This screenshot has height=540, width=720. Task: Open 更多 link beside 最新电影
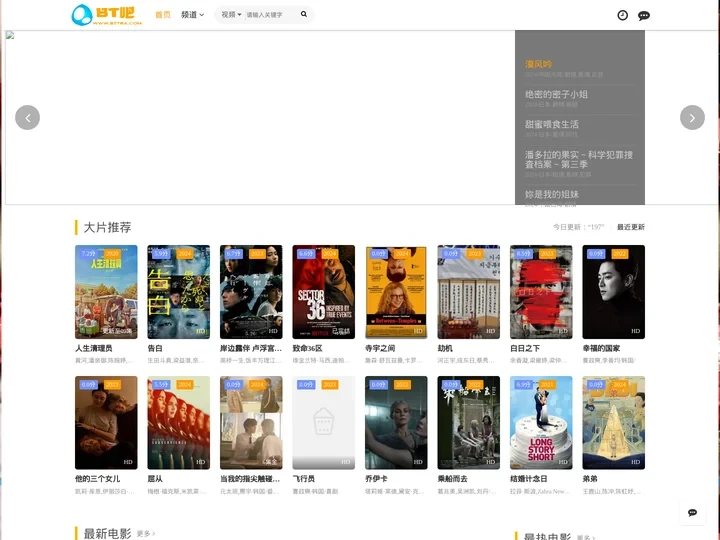click(x=146, y=534)
